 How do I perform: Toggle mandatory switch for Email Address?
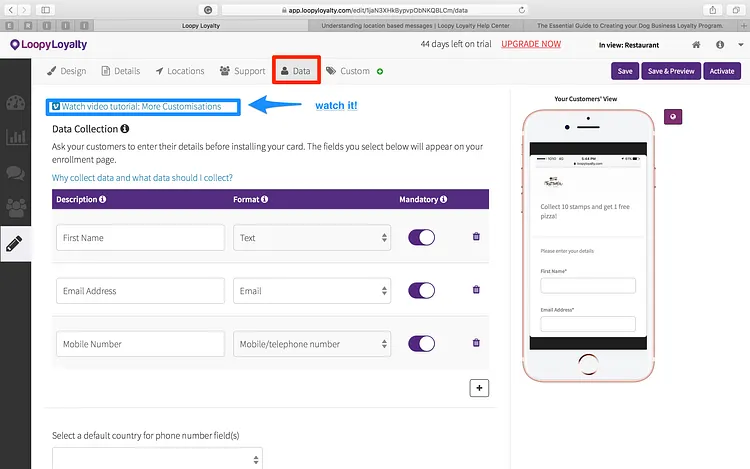[x=421, y=290]
